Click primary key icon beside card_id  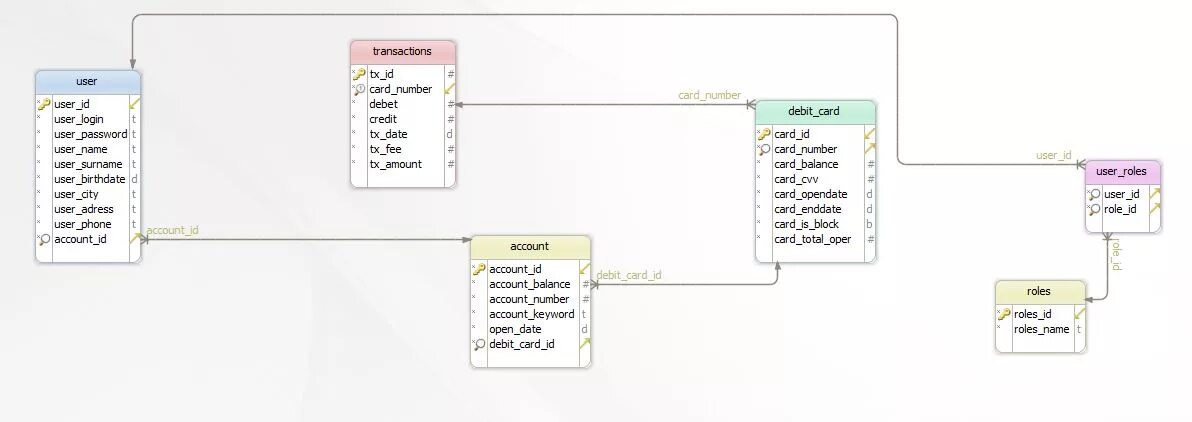tap(764, 134)
